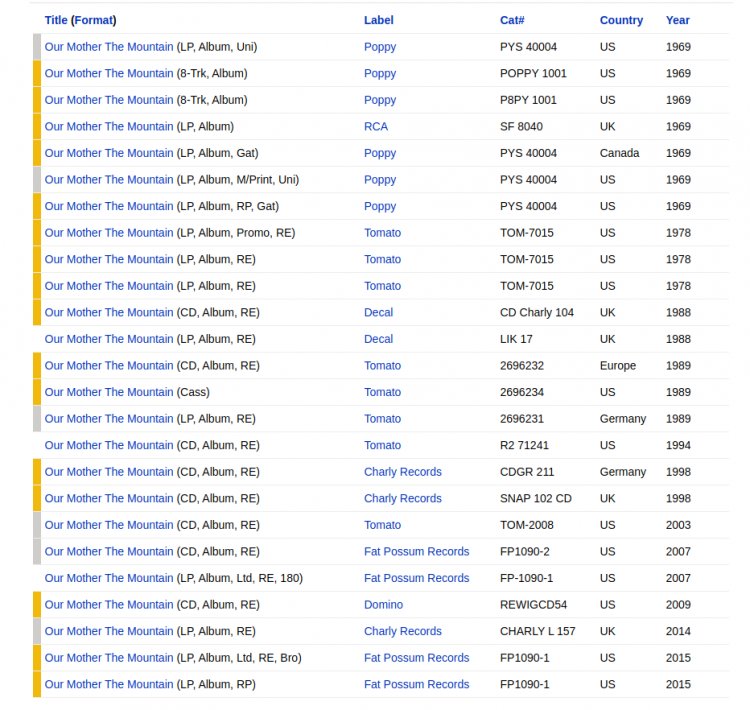This screenshot has width=750, height=710.
Task: Open the RCA label link
Action: 376,126
